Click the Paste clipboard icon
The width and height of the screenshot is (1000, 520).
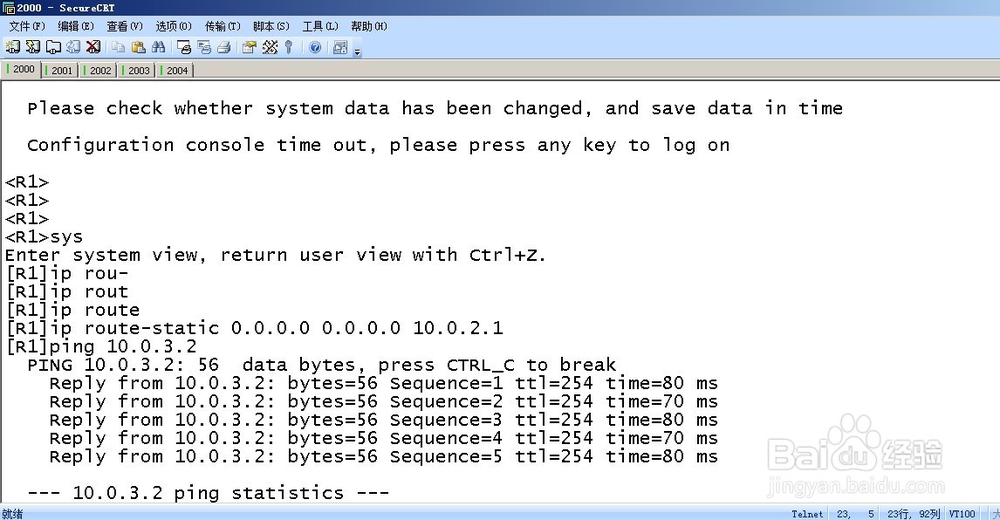(x=138, y=47)
